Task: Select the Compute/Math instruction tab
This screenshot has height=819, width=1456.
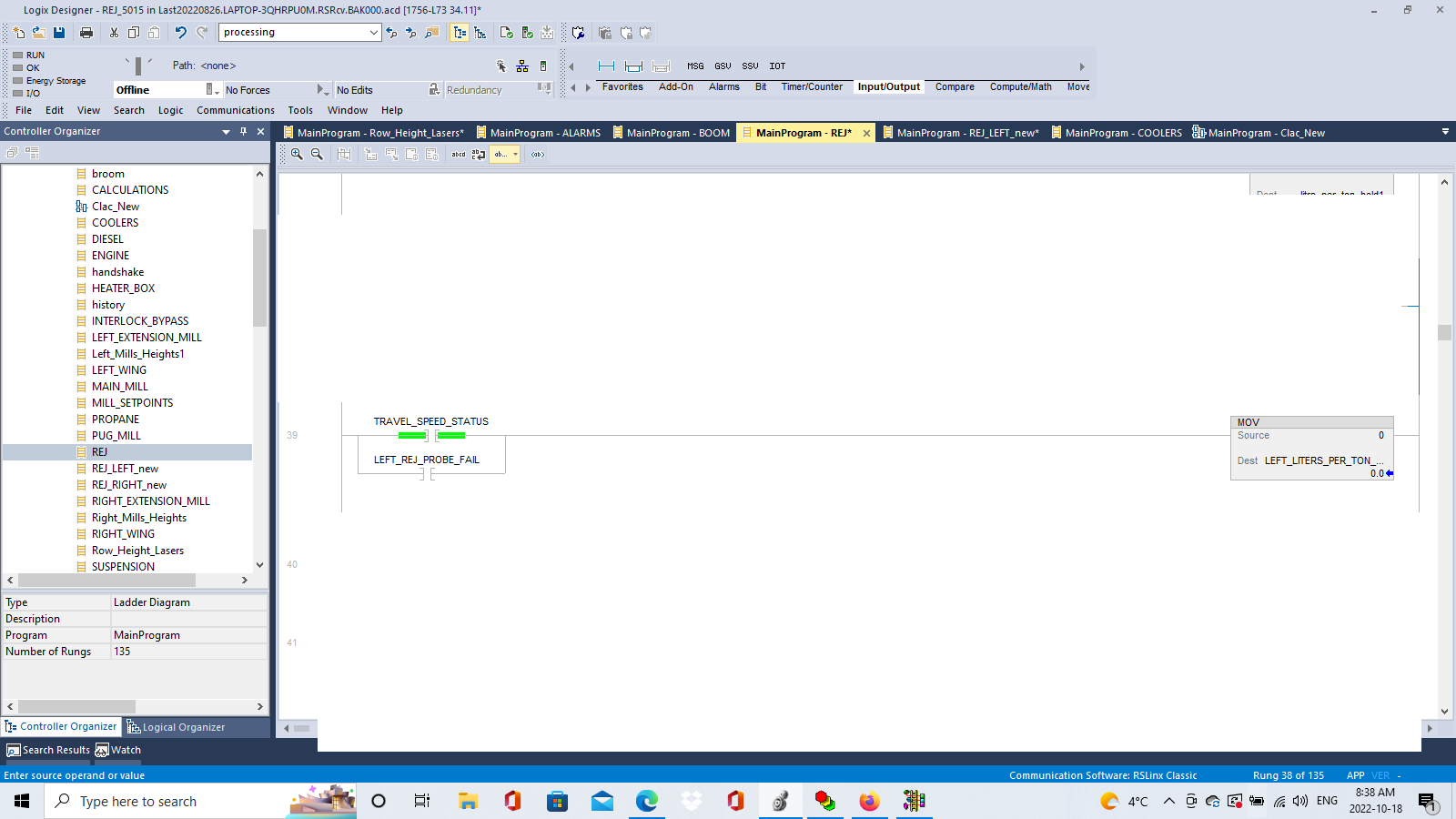Action: click(x=1021, y=87)
